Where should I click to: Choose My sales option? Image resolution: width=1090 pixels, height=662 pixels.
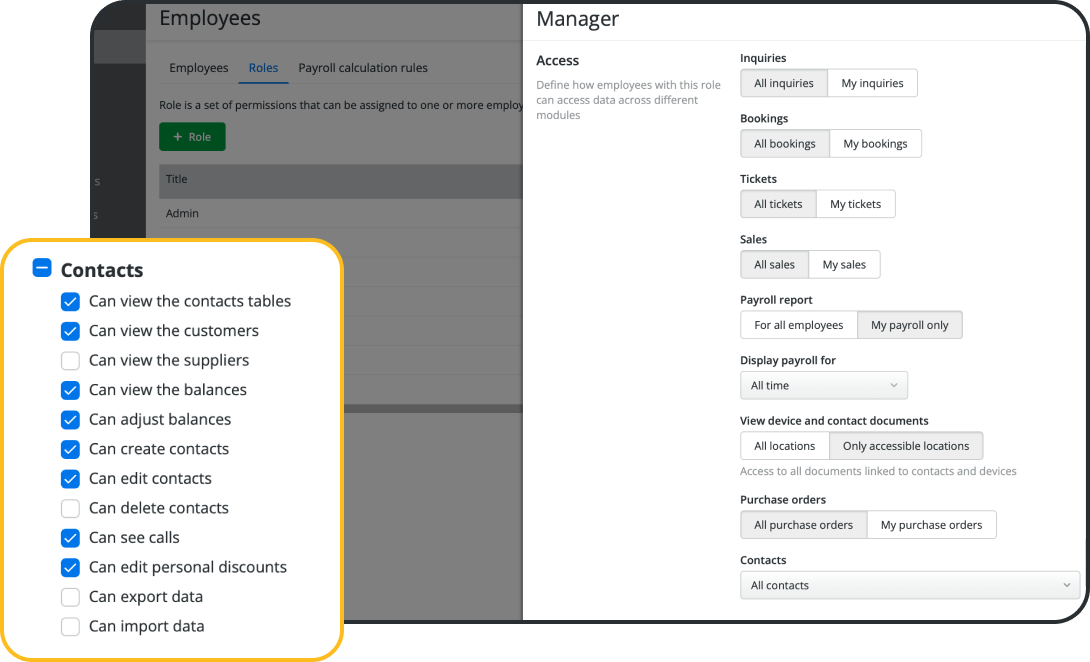[x=845, y=265]
